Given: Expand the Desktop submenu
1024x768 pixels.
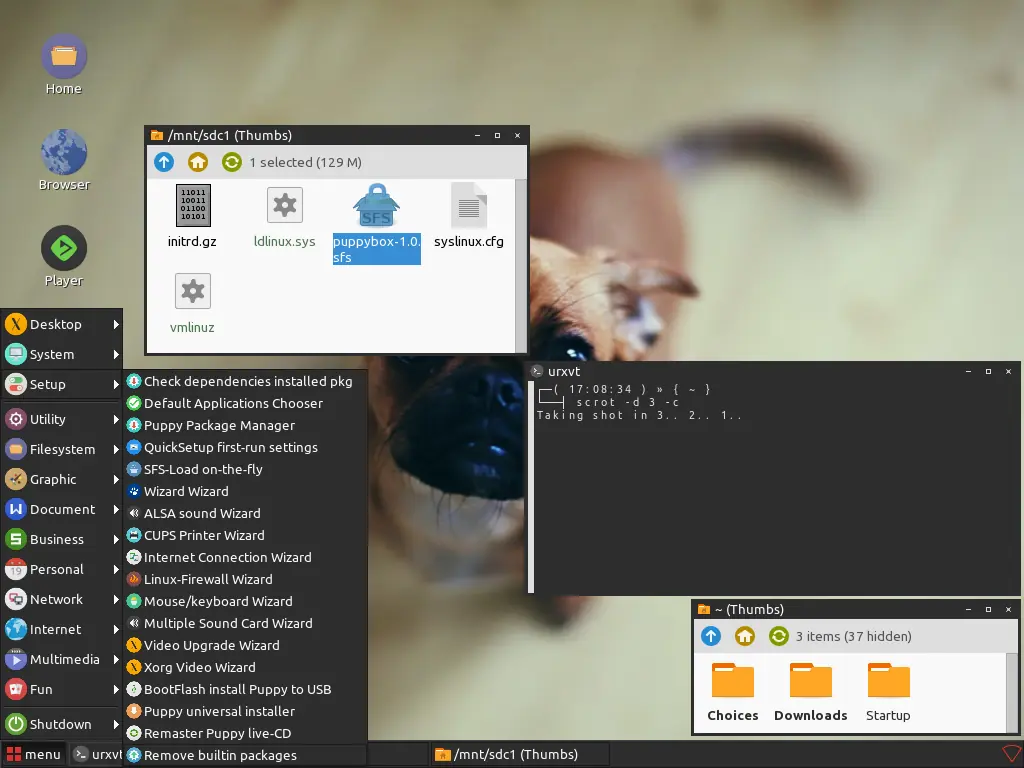Looking at the screenshot, I should [x=62, y=325].
